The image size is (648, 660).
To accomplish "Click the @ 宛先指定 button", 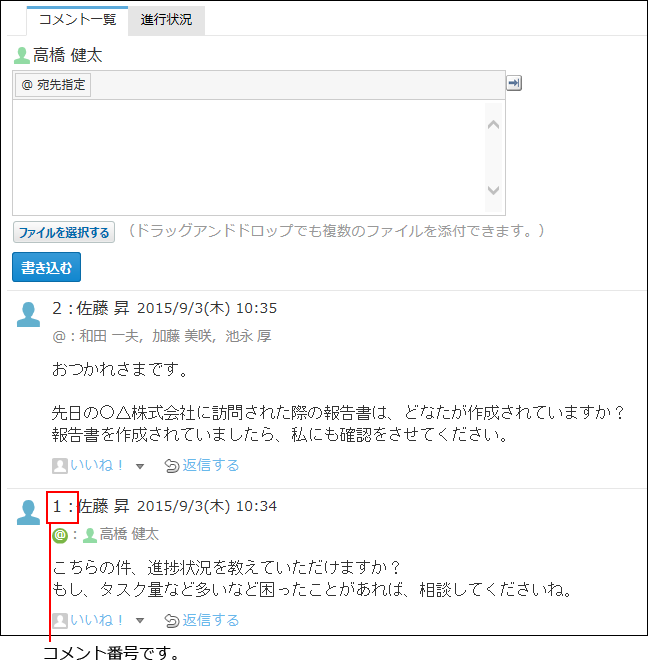I will pos(53,85).
